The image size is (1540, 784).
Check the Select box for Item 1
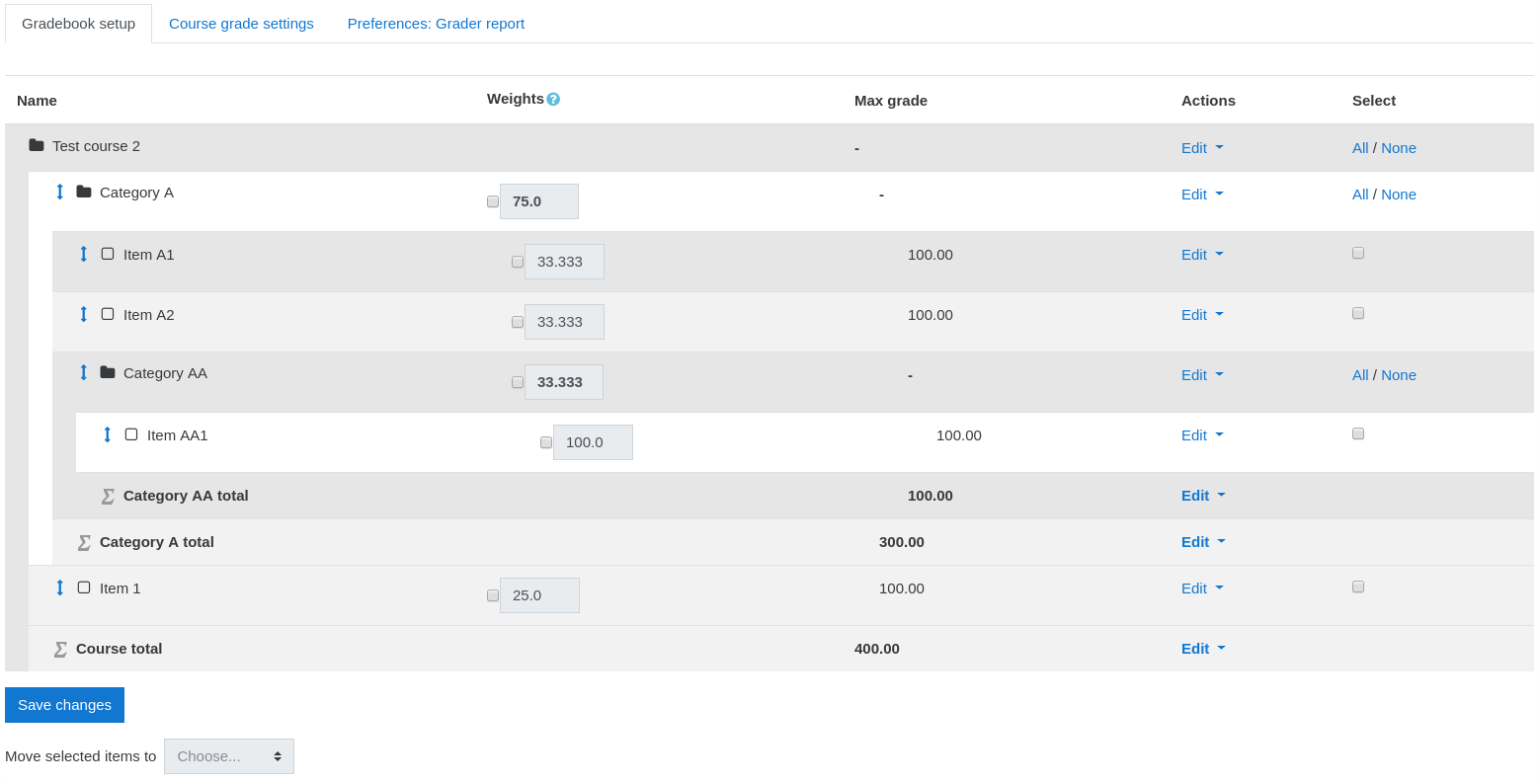[x=1358, y=587]
